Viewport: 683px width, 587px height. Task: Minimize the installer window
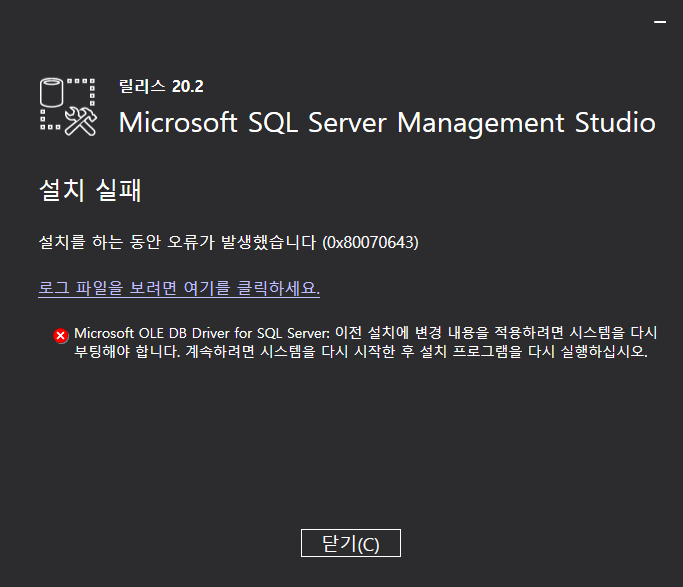pyautogui.click(x=660, y=21)
